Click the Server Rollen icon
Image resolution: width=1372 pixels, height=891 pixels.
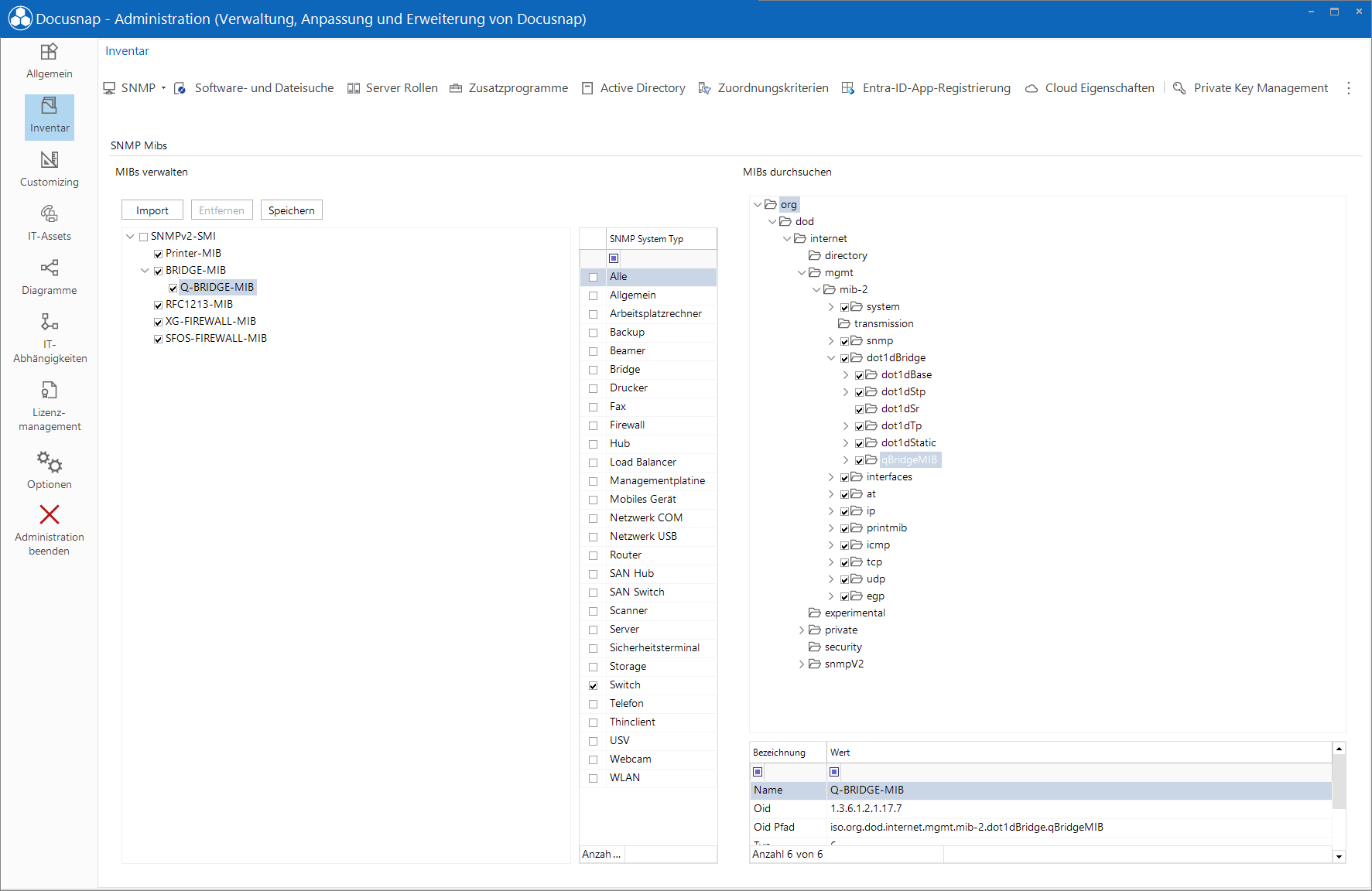(354, 88)
